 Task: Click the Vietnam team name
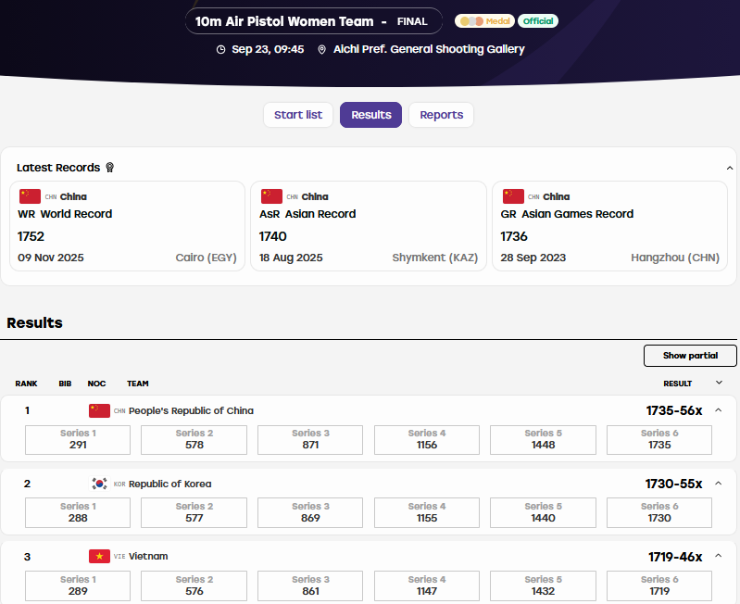pos(148,556)
